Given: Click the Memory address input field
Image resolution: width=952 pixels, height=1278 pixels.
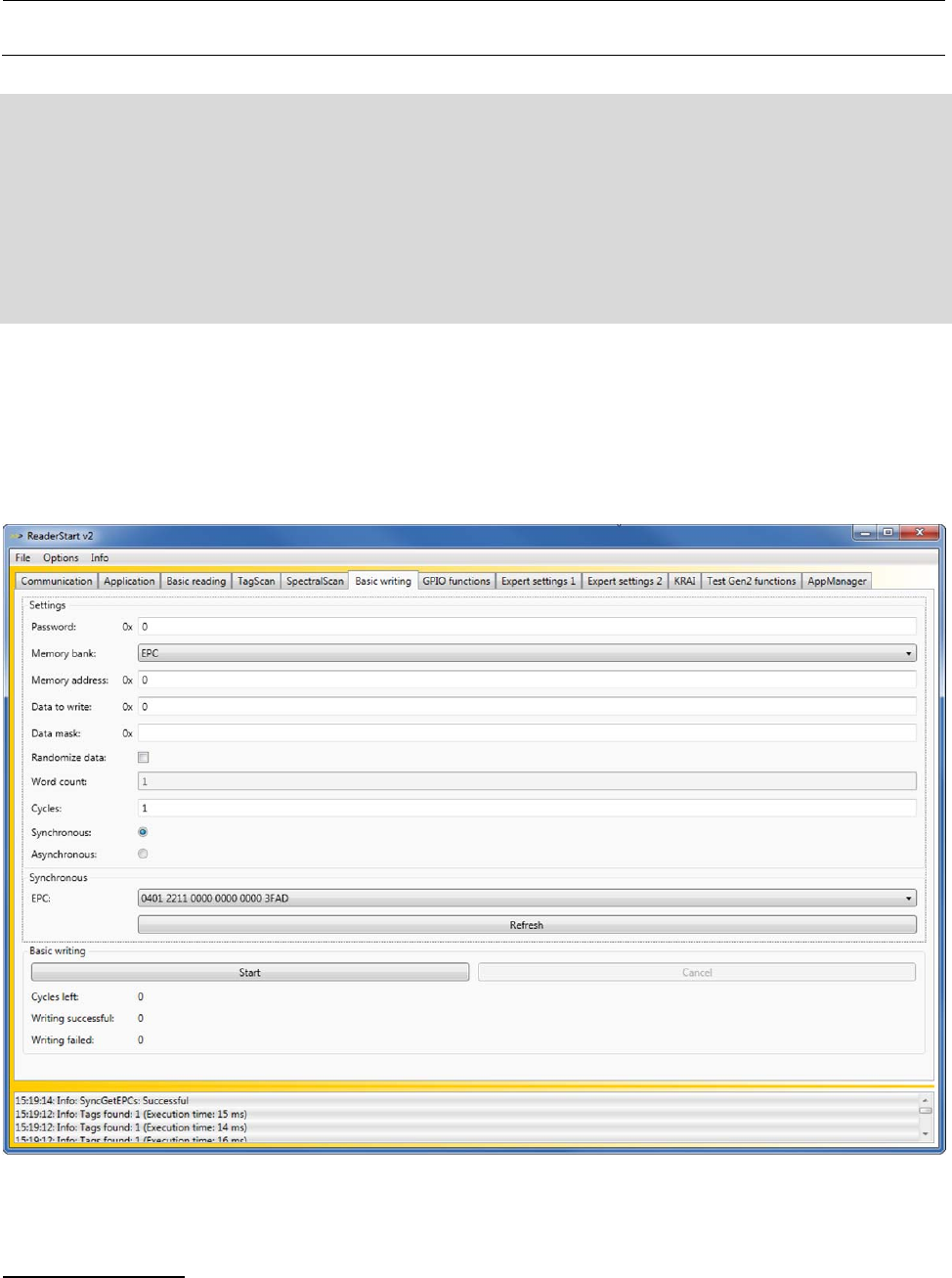Looking at the screenshot, I should click(527, 680).
